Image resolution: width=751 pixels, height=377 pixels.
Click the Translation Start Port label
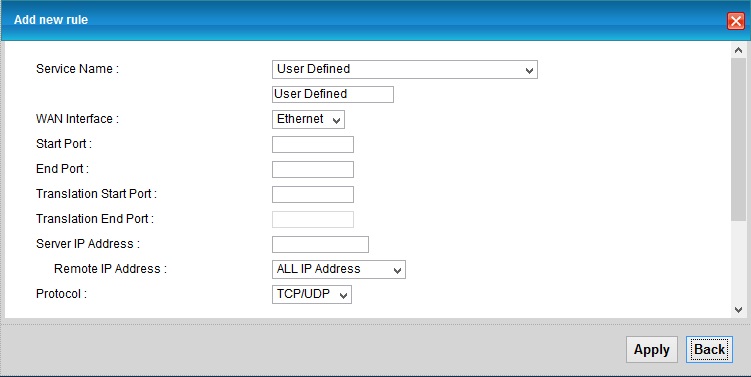[96, 194]
